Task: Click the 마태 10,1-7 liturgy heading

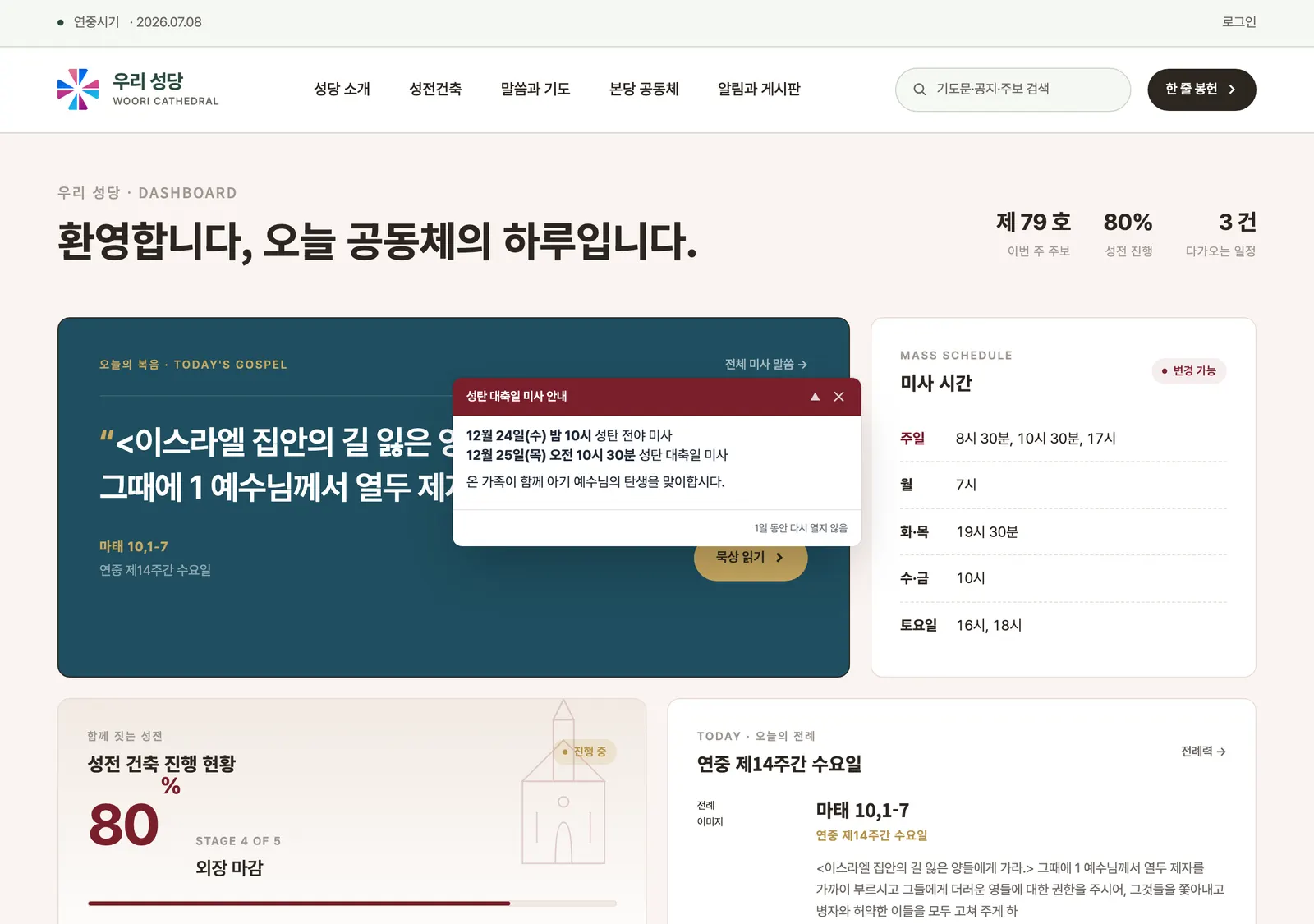Action: 862,811
